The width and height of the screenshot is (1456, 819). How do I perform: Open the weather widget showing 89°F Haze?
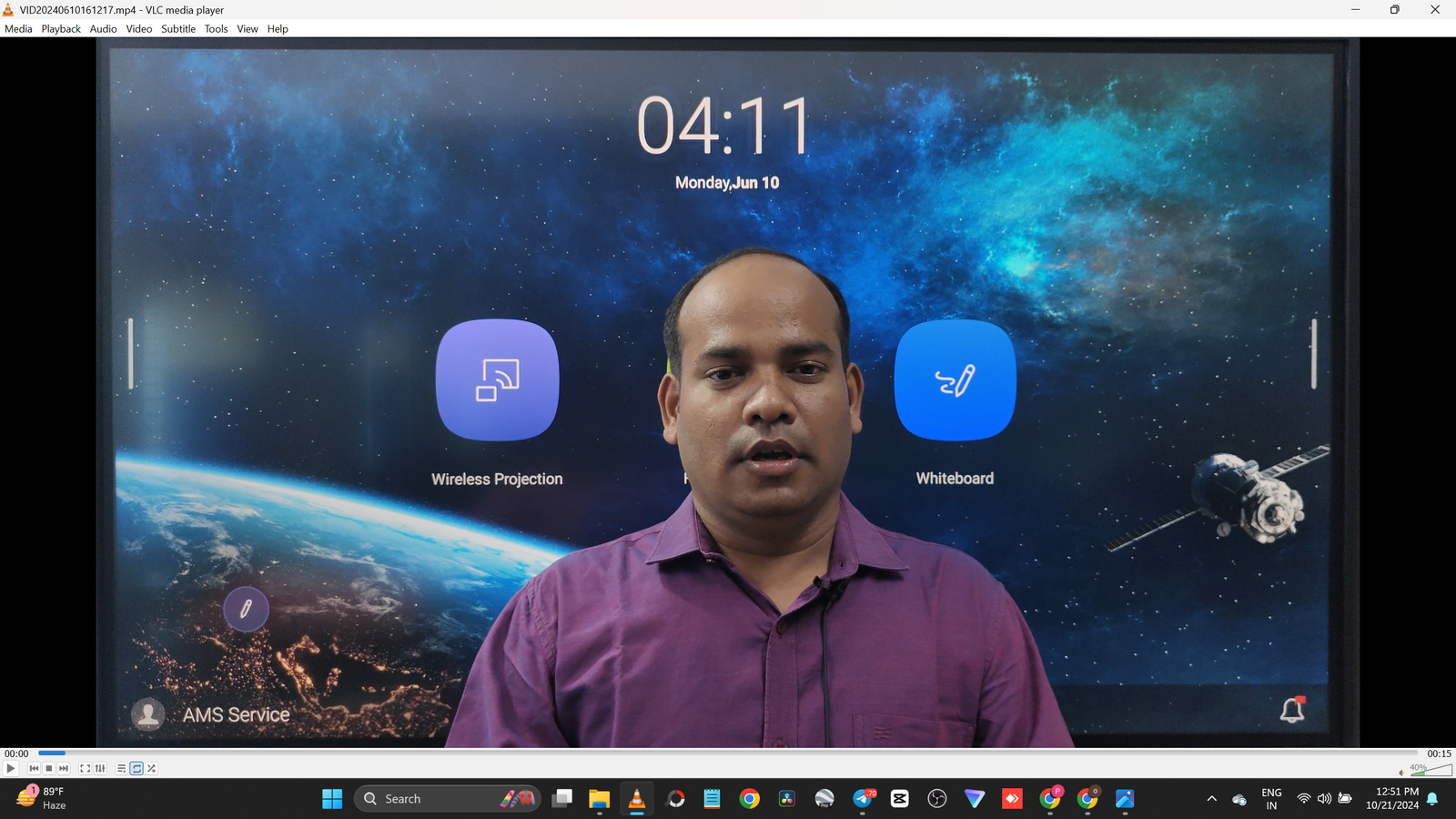click(x=42, y=799)
